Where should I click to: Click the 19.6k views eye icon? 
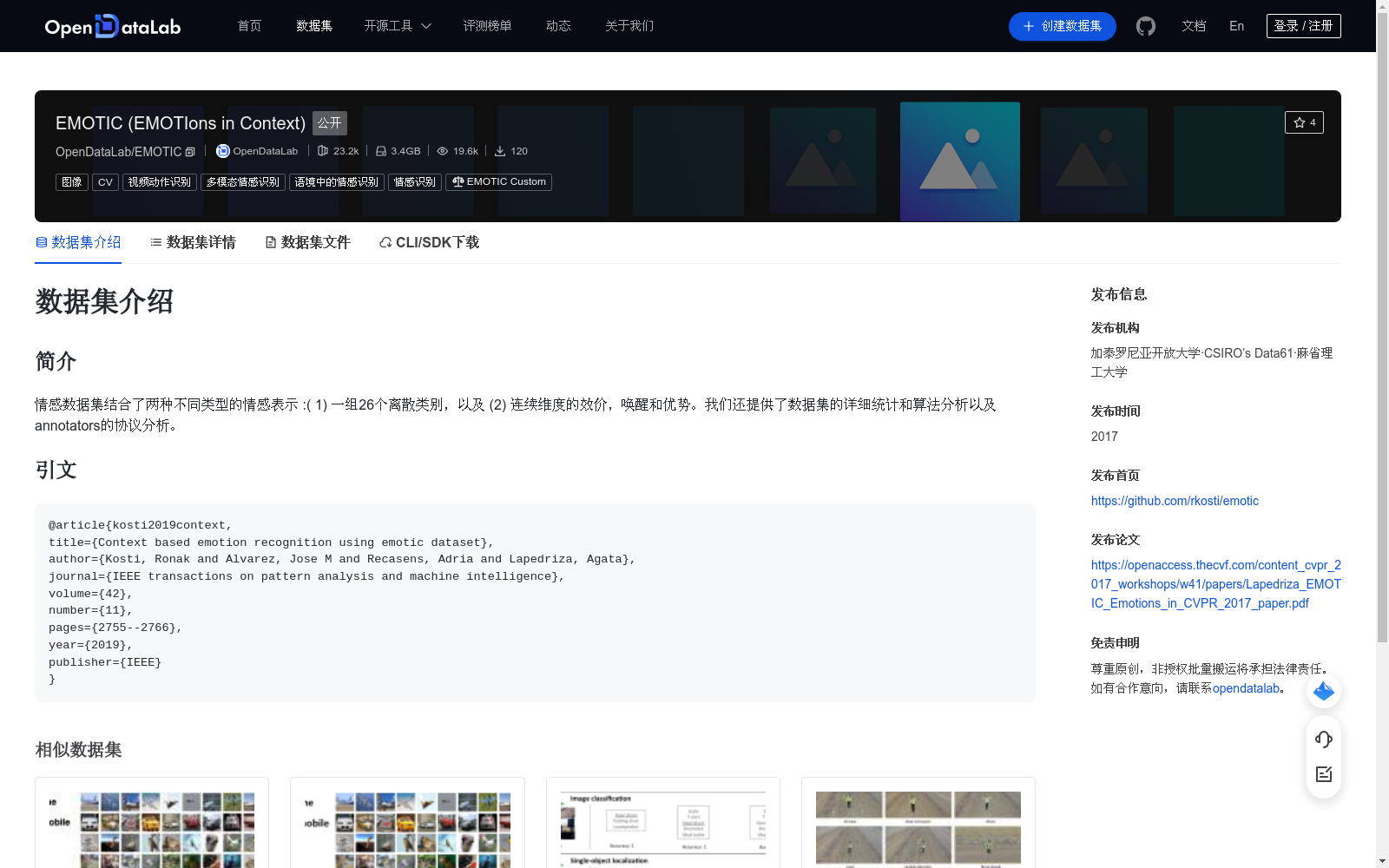tap(443, 151)
